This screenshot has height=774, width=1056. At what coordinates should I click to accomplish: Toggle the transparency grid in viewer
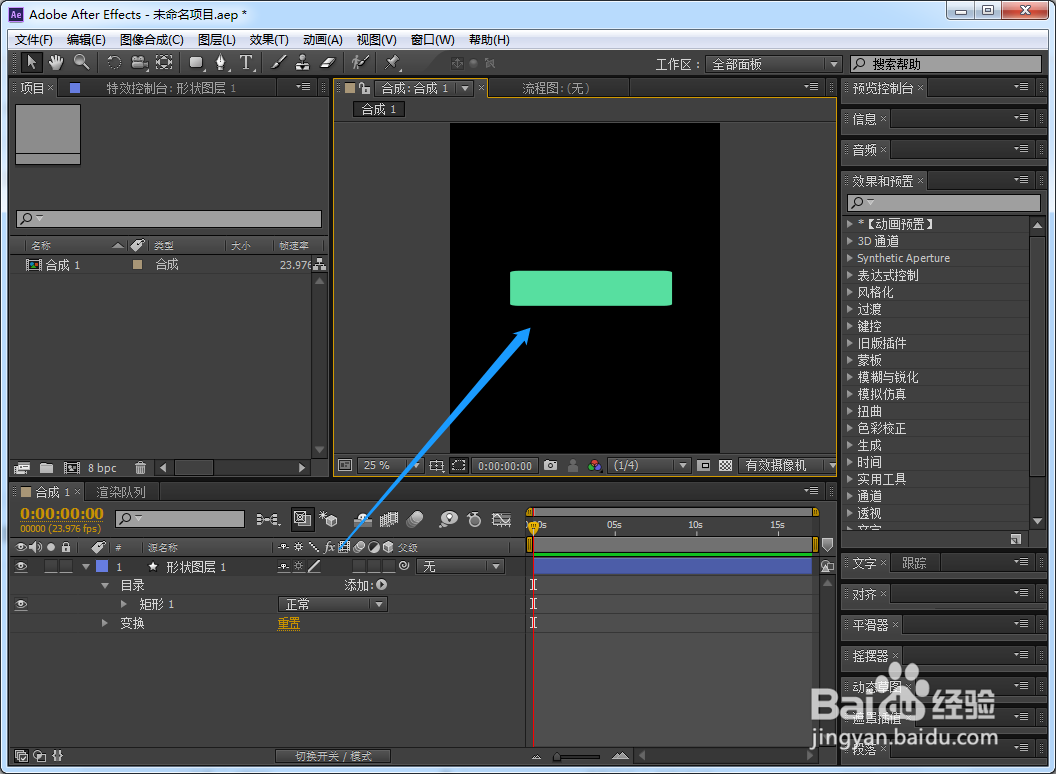[x=725, y=465]
